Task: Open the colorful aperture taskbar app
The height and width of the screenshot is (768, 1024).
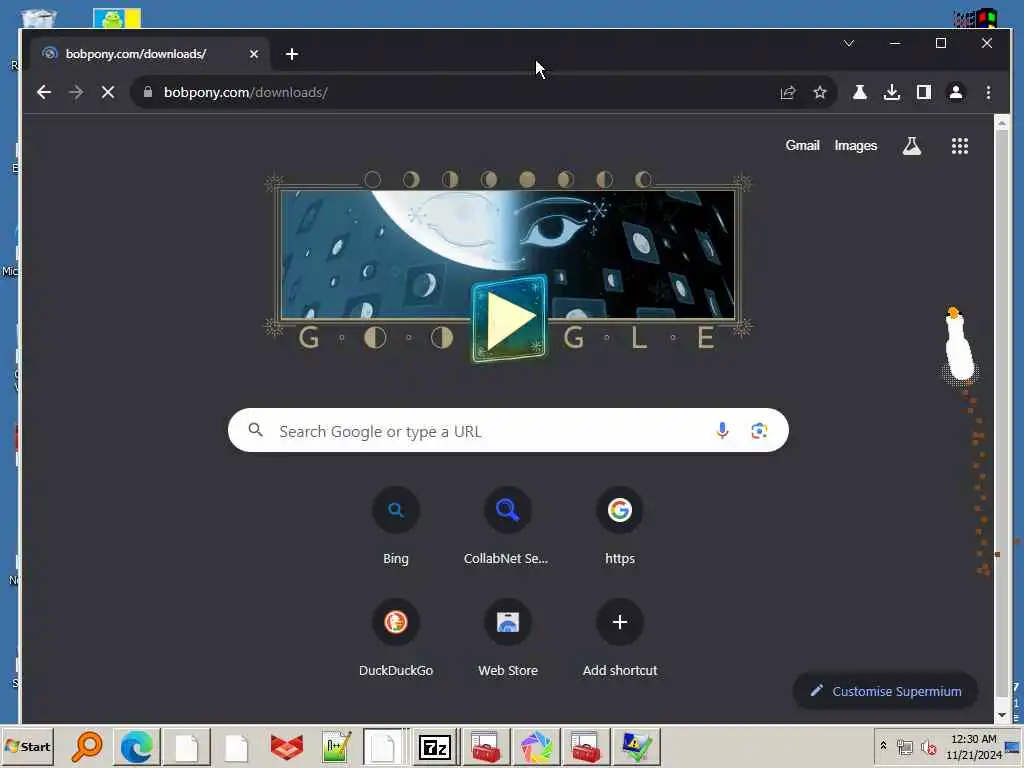Action: [536, 746]
